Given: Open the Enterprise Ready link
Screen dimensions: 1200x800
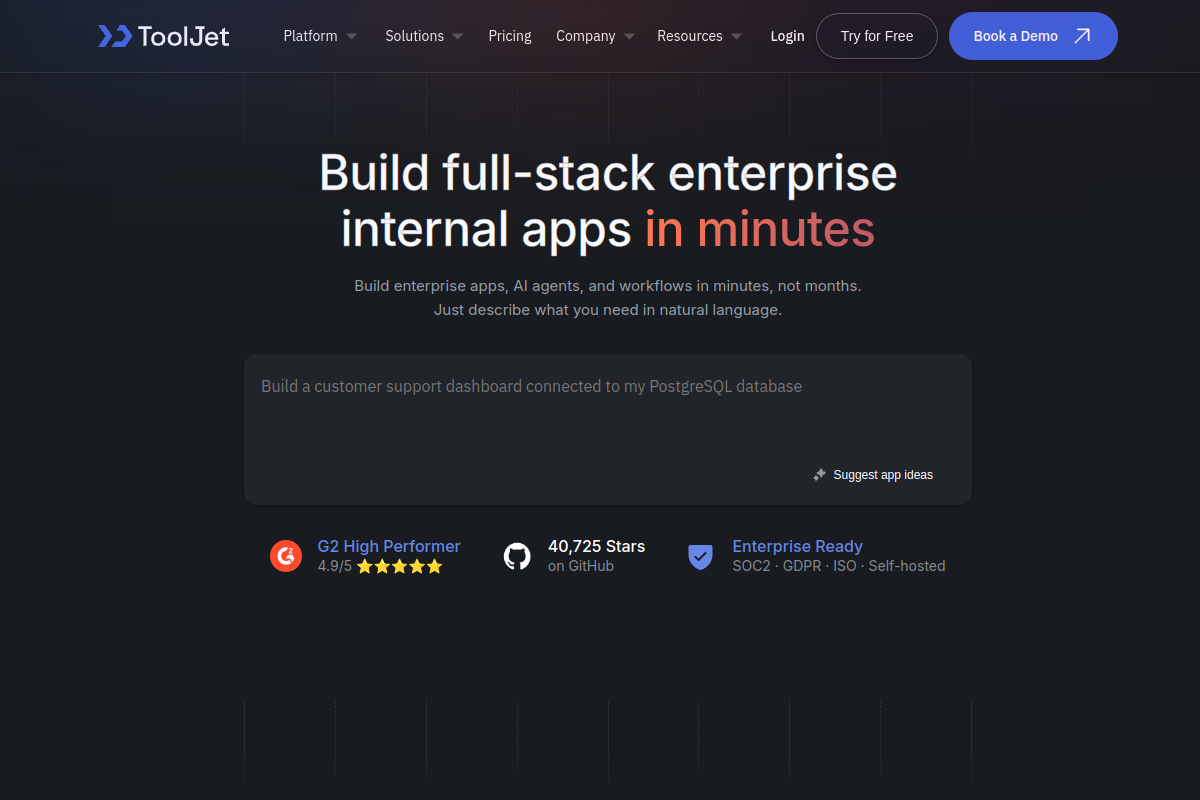Looking at the screenshot, I should coord(797,546).
